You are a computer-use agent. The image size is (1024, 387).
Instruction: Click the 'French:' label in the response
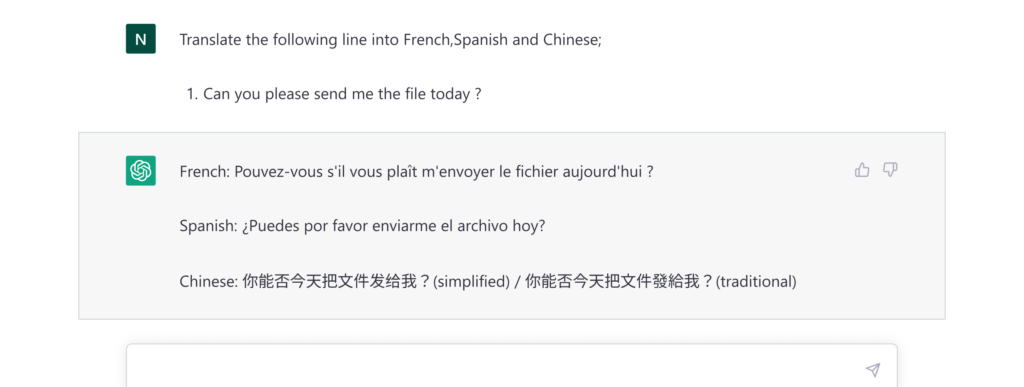[x=205, y=172]
